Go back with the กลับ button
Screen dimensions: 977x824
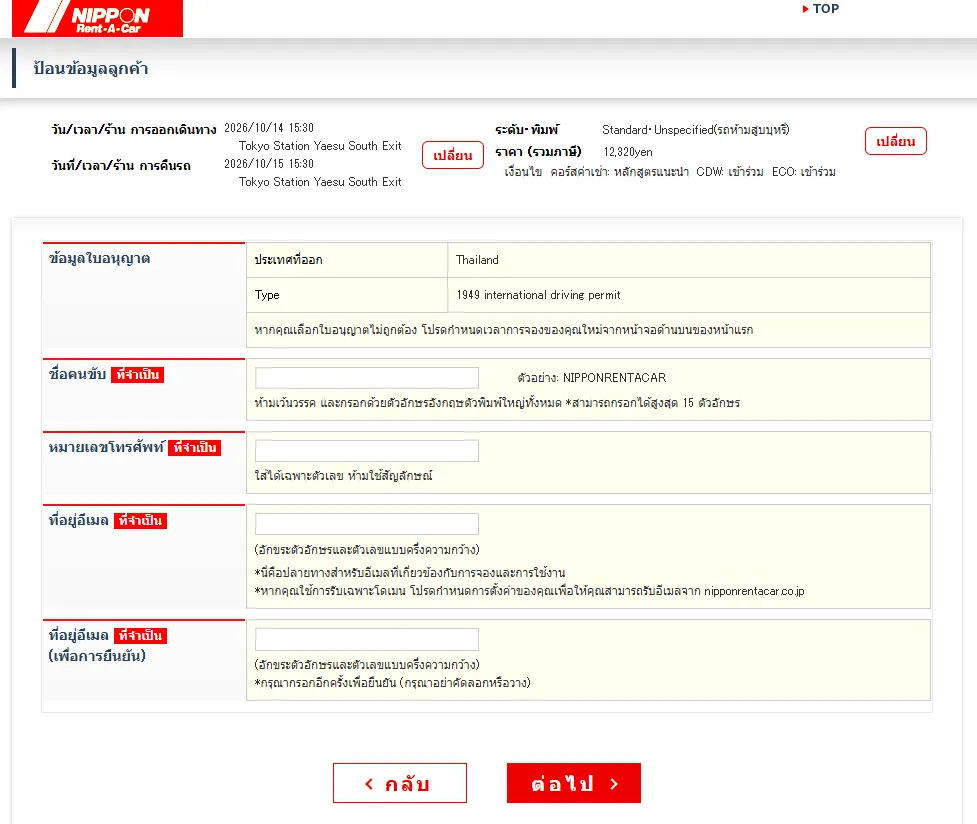click(x=400, y=783)
